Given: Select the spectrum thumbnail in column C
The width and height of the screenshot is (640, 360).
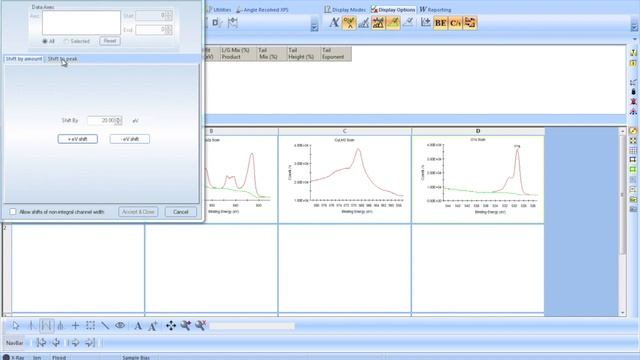Looking at the screenshot, I should click(345, 179).
